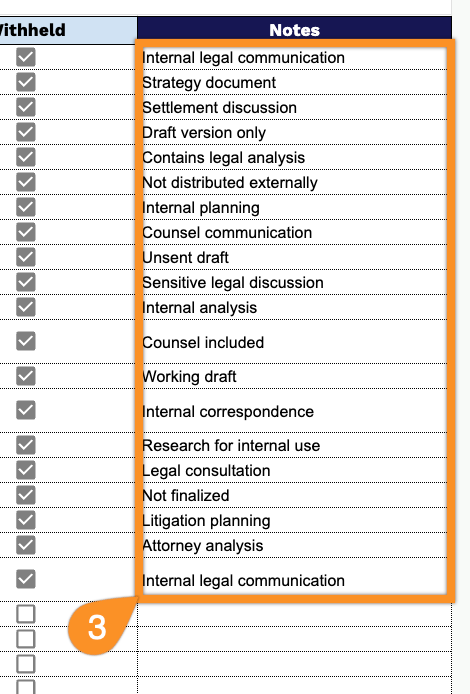Select the Not distributed externally cell
This screenshot has height=694, width=470.
tap(294, 182)
